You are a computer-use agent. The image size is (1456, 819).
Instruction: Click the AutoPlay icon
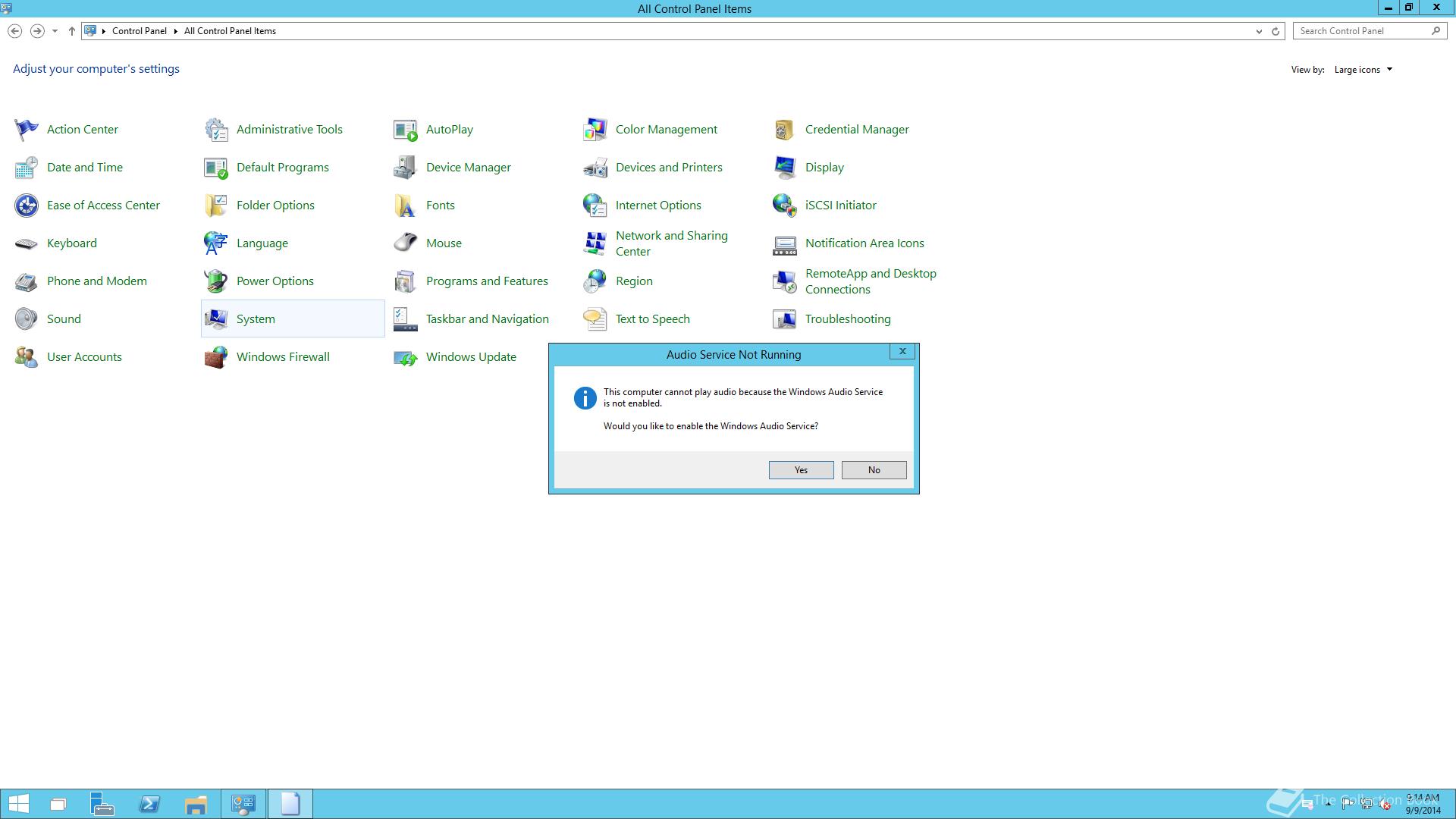click(406, 130)
